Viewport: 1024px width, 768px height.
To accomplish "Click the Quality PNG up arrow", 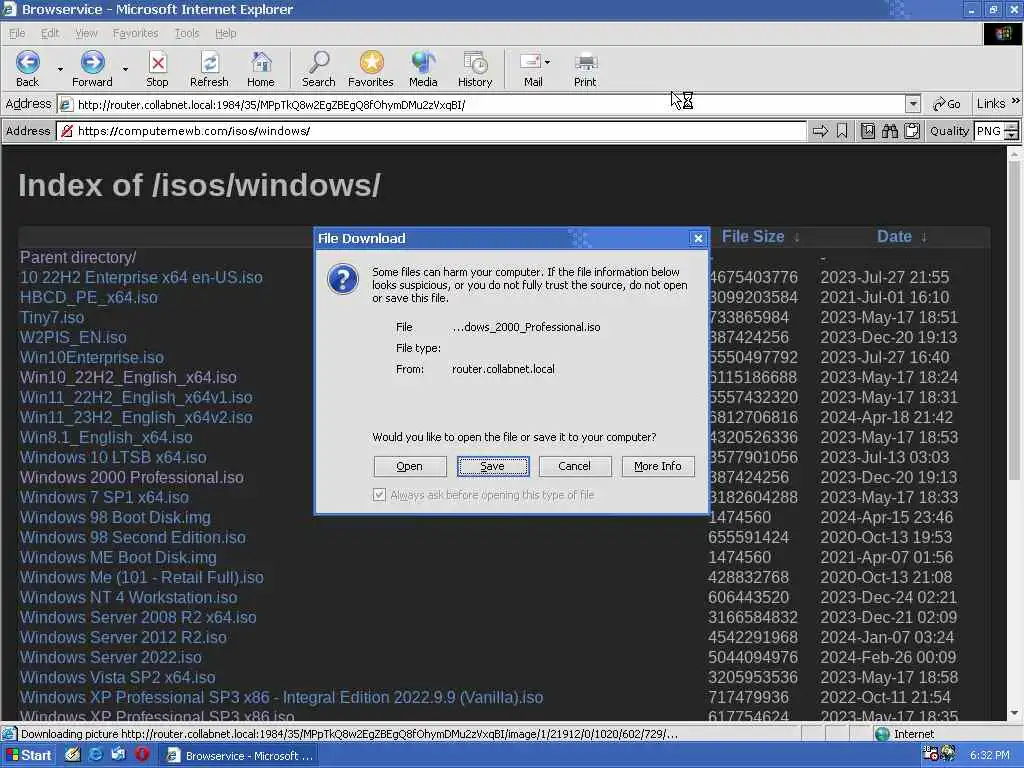I will (1012, 127).
